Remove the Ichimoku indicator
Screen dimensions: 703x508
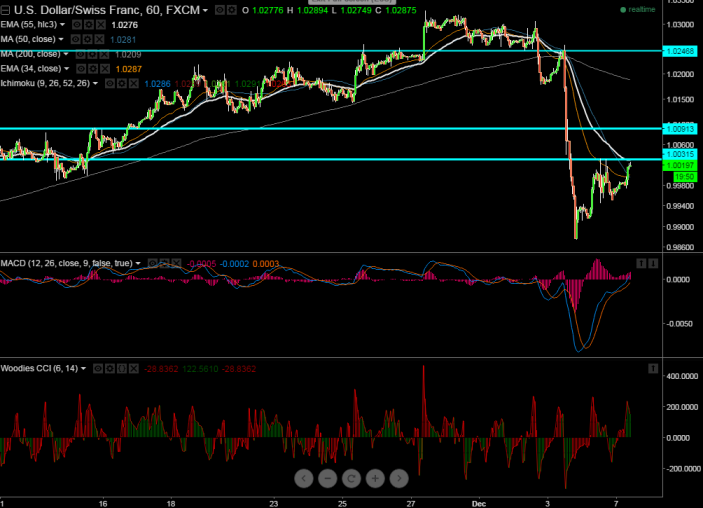(134, 83)
